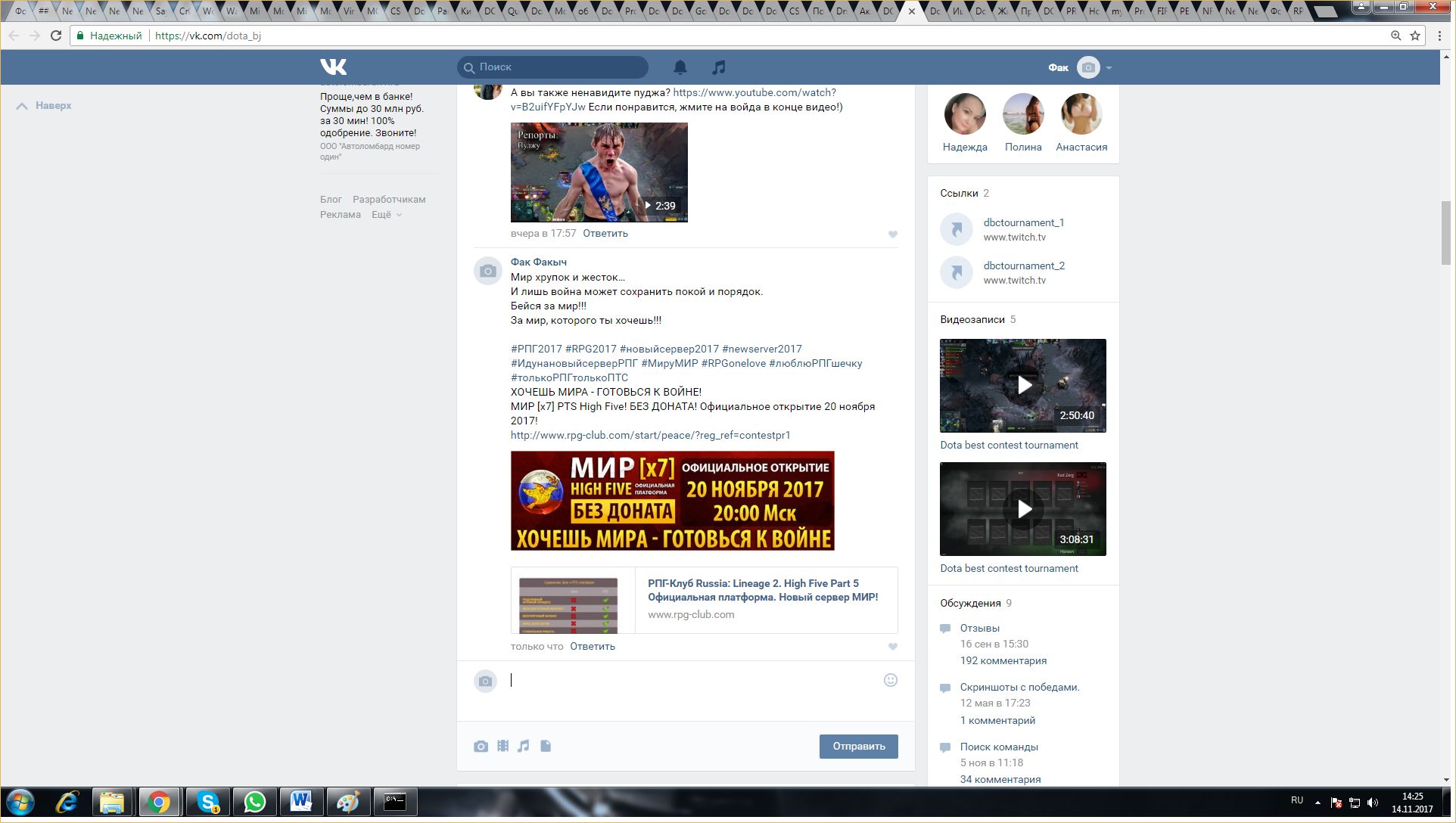Attach audio with music note icon

pos(523,746)
